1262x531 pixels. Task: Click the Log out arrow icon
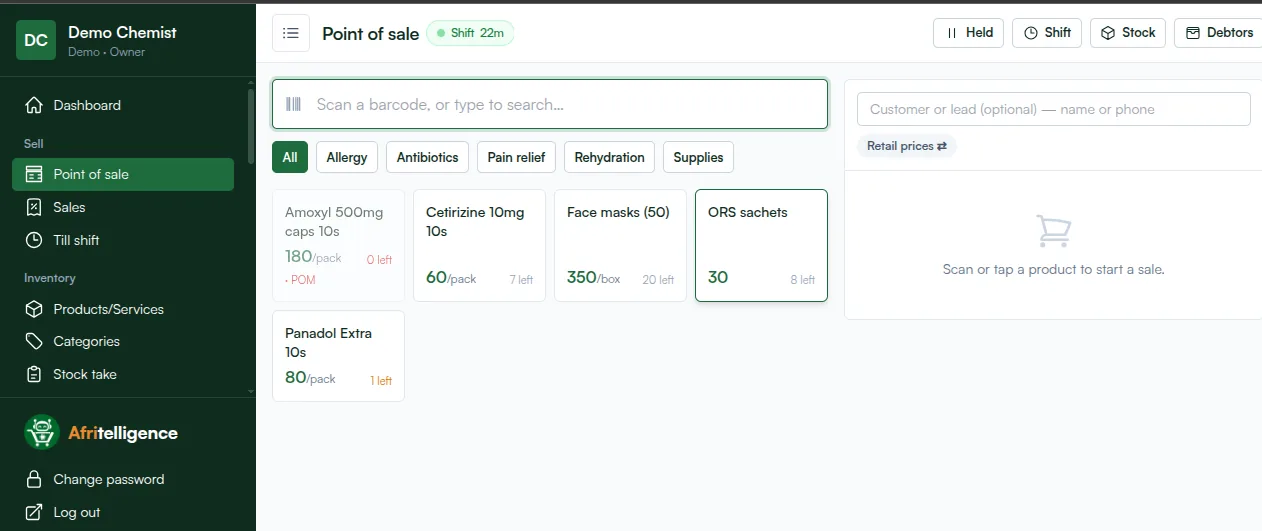(x=34, y=512)
